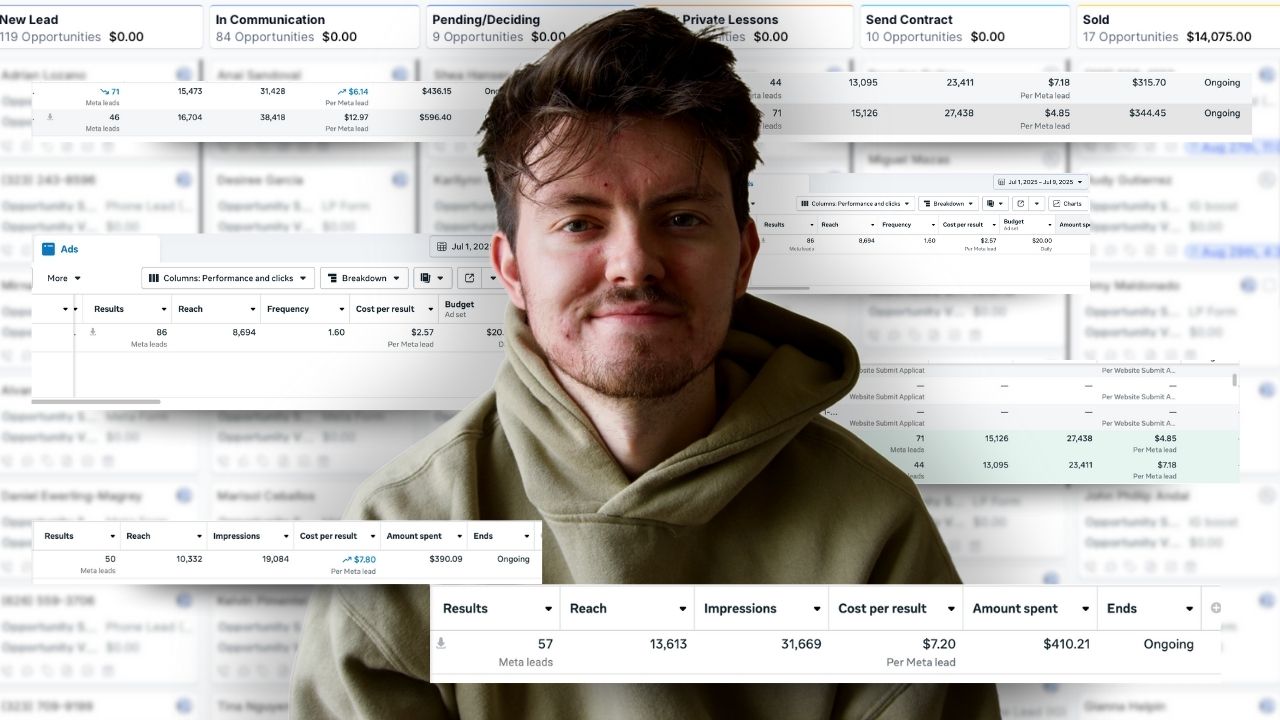1280x720 pixels.
Task: Open Columns: Performance and clicks in Ads-tab panel
Action: click(228, 278)
